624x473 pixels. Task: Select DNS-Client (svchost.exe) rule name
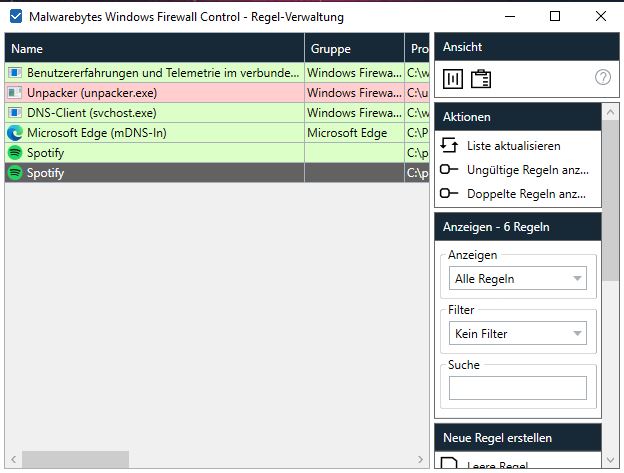(x=92, y=113)
